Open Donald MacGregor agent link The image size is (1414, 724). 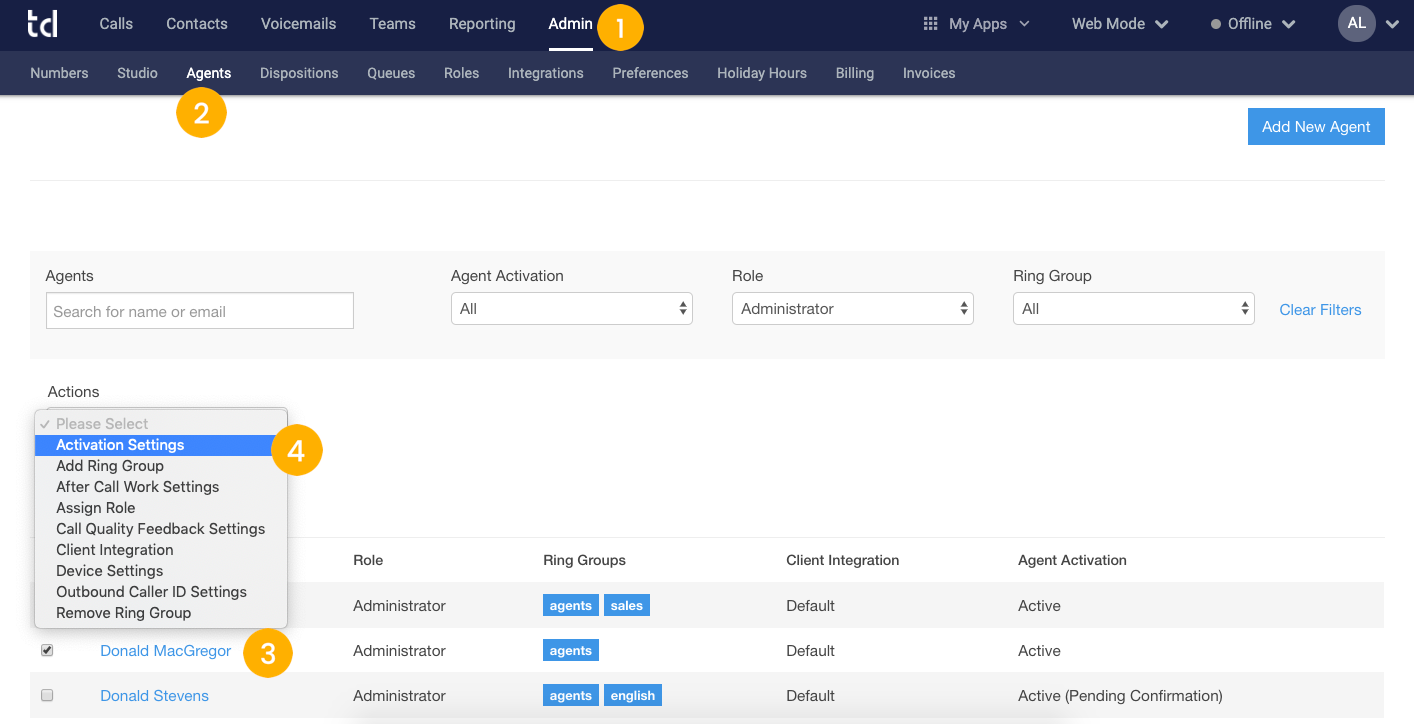tap(166, 651)
